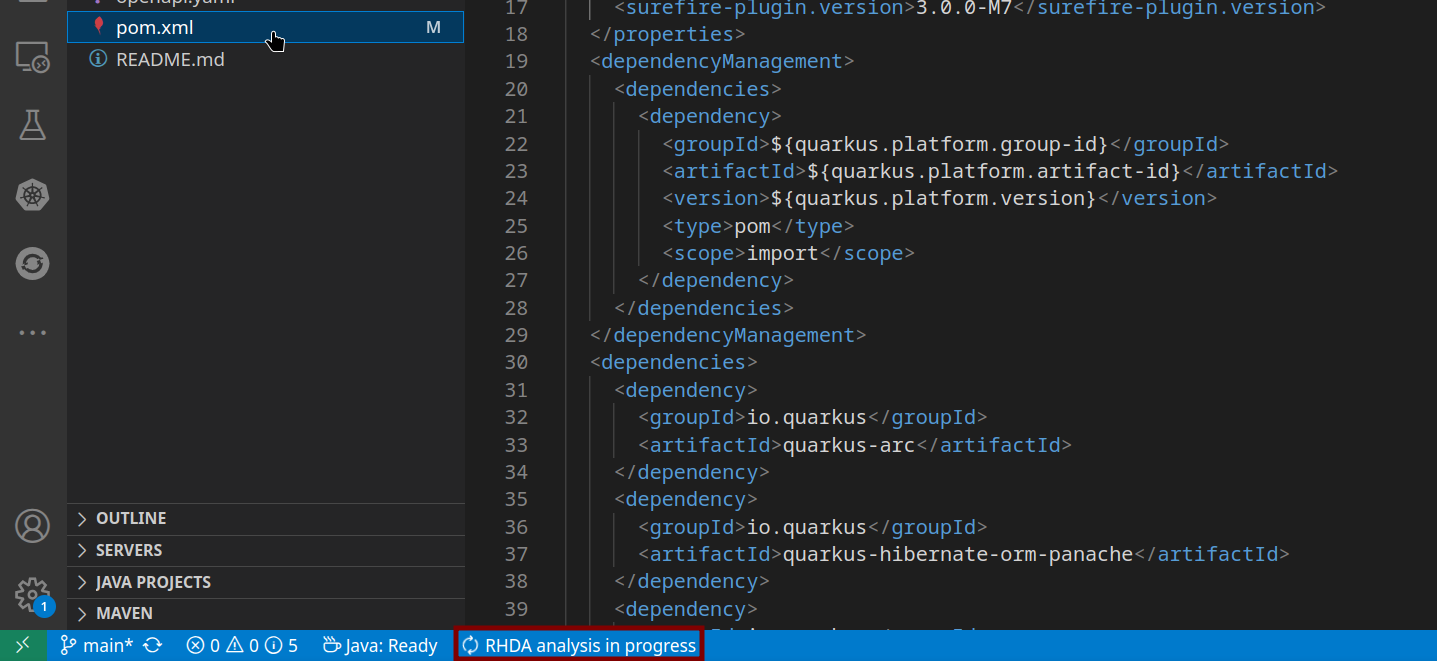Click the quarkus-hibernate-orm-panache artifactId text
Image resolution: width=1437 pixels, height=661 pixels.
click(x=957, y=554)
